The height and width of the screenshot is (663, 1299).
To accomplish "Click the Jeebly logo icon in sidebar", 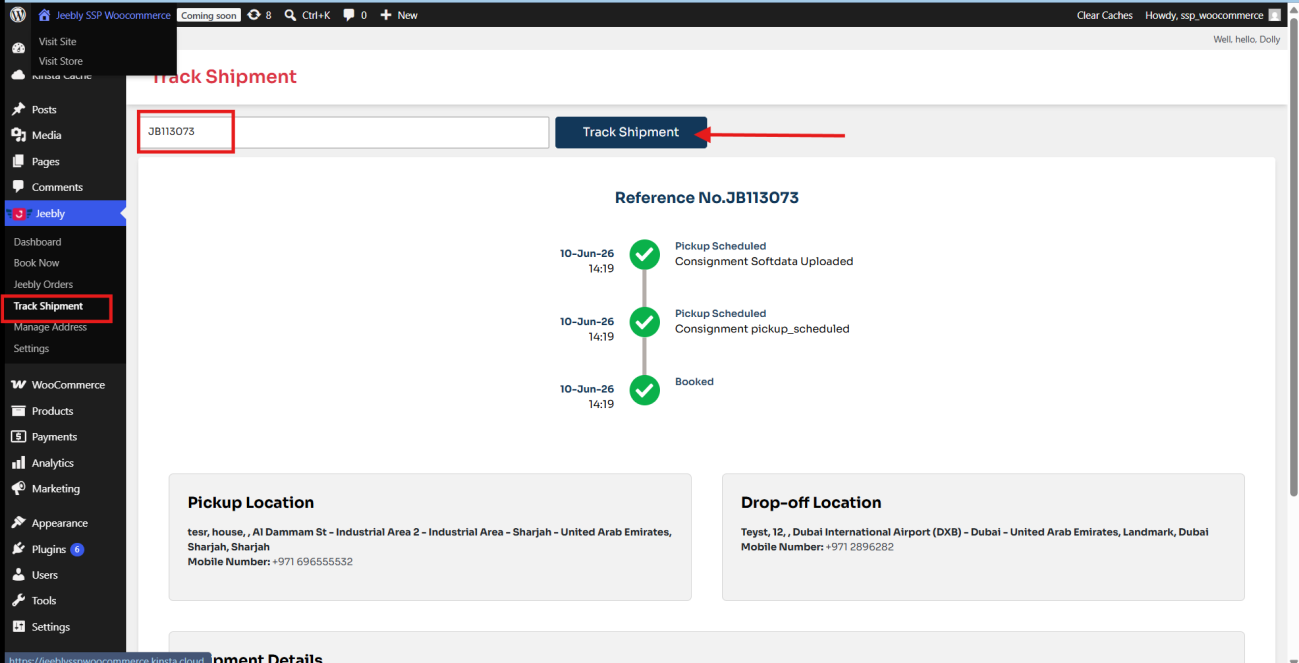I will coord(18,213).
